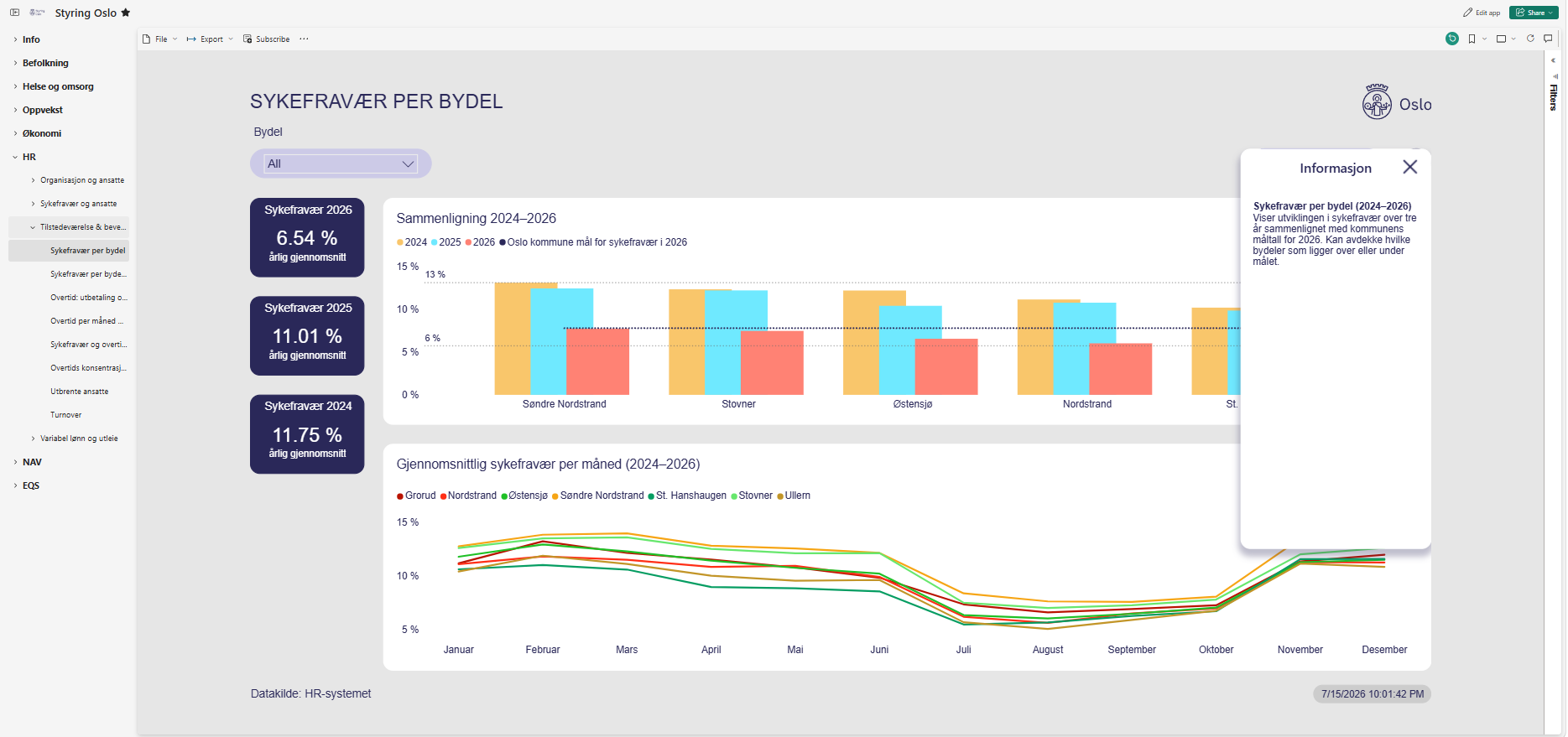
Task: Open the Share button
Action: click(x=1534, y=13)
